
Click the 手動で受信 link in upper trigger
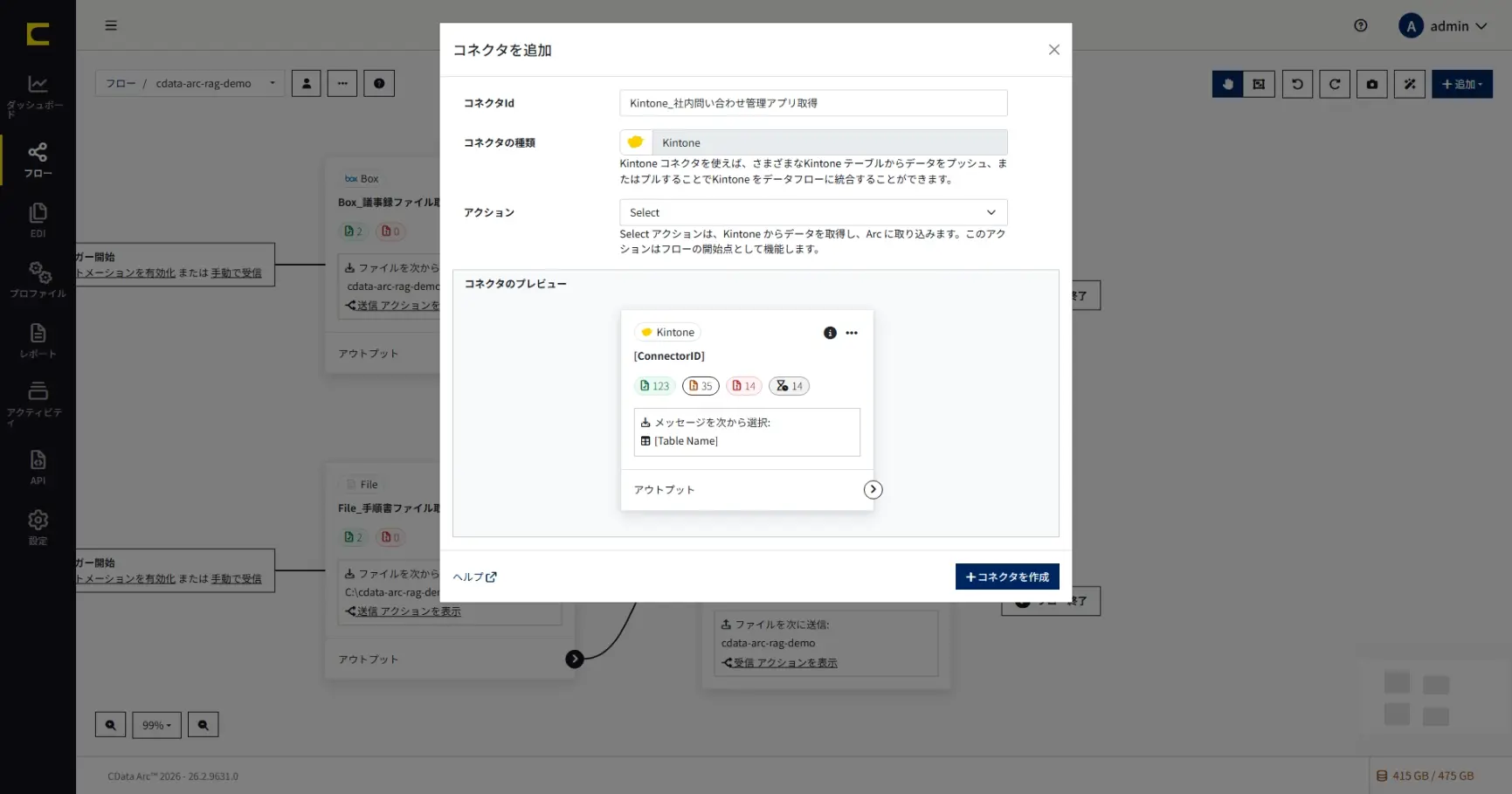pos(236,273)
